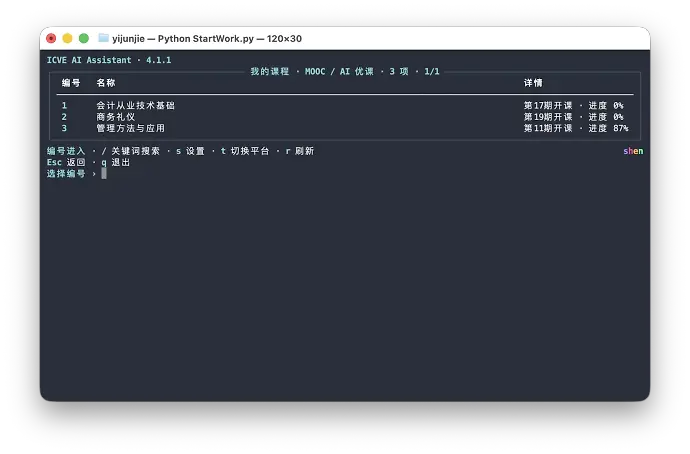Click the "选择编号 ›" prompt input cursor
Viewport: 690px width, 454px height.
[x=104, y=174]
